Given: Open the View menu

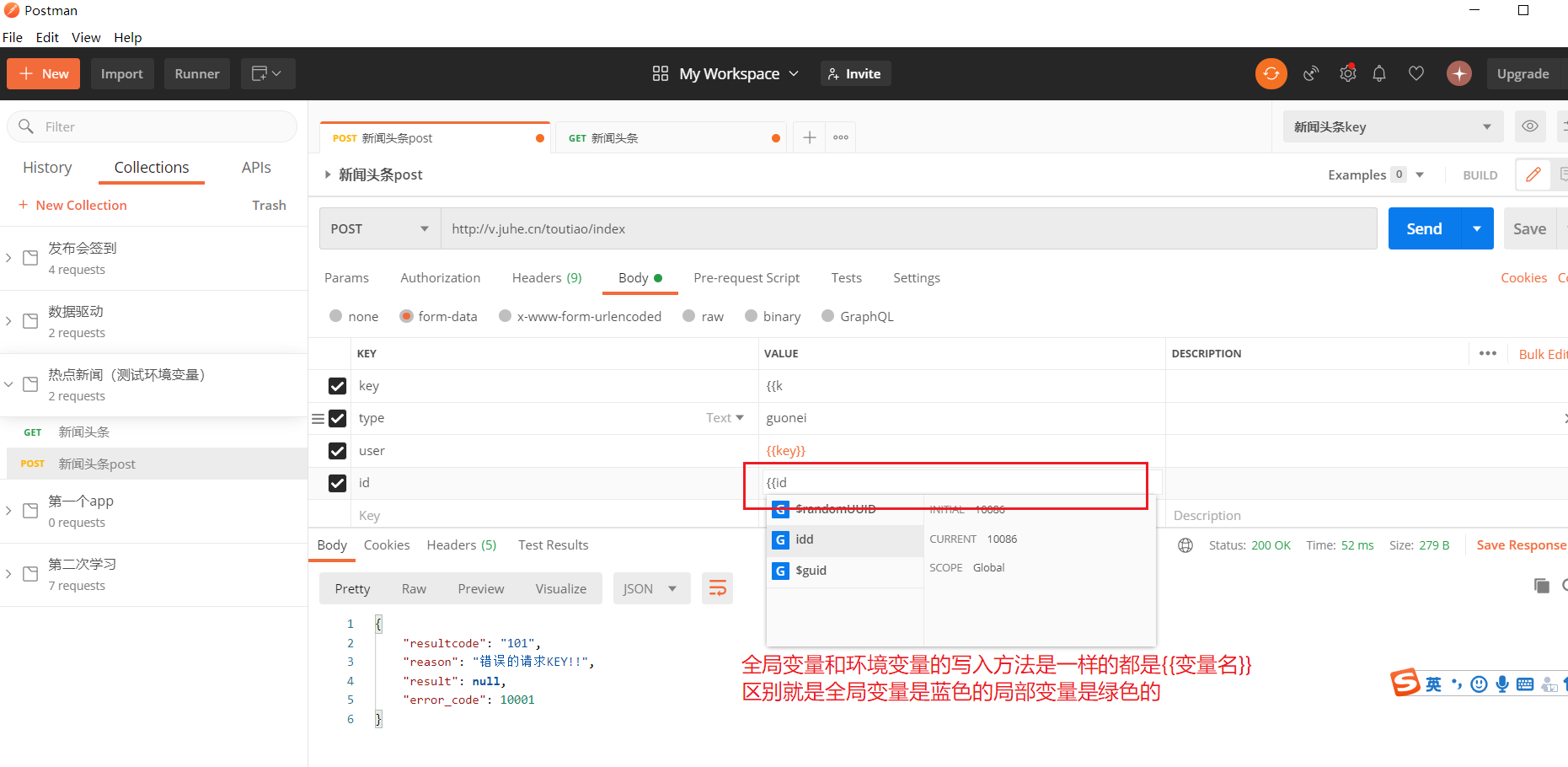Looking at the screenshot, I should [x=86, y=37].
